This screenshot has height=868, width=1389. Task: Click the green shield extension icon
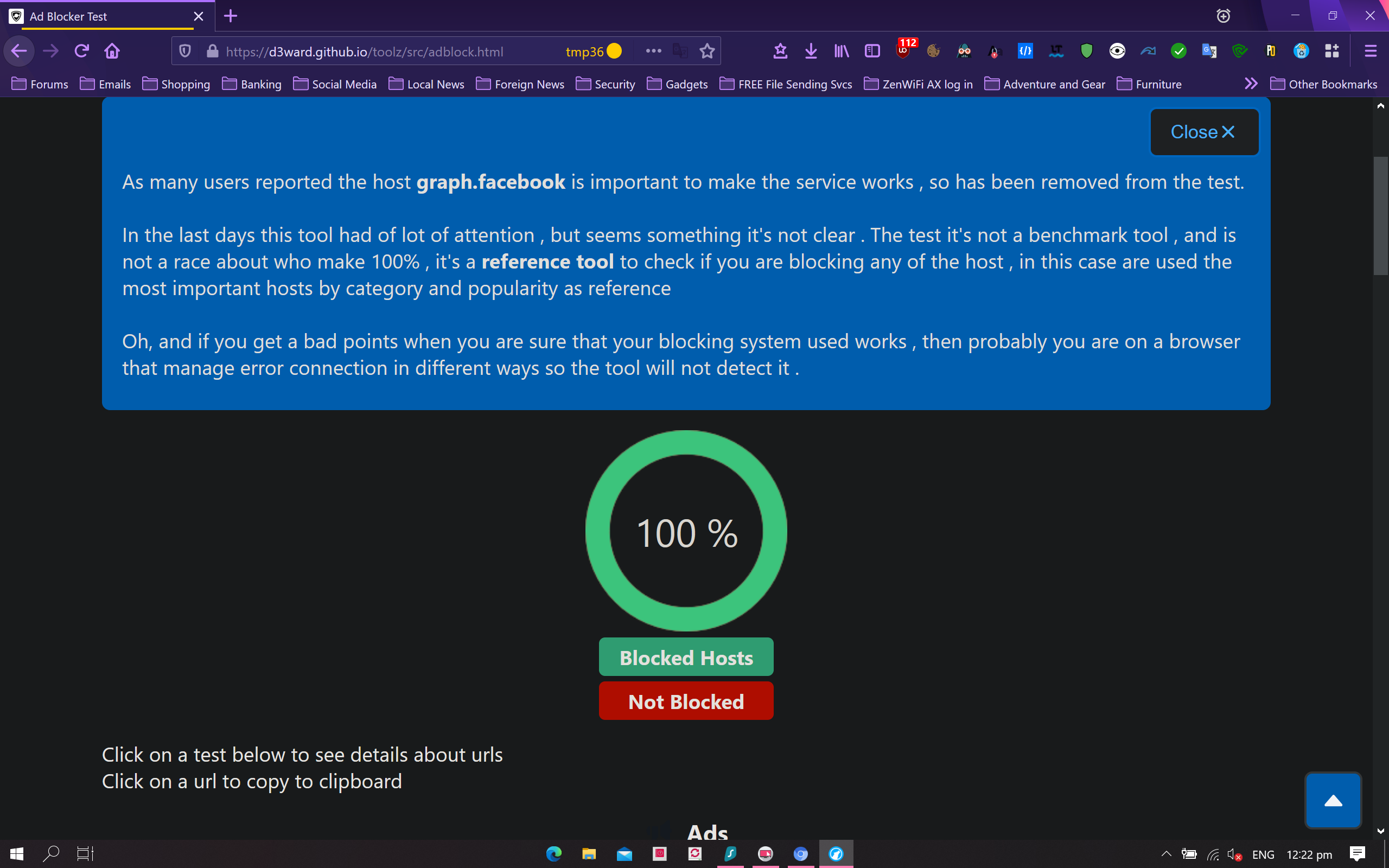[x=1087, y=51]
